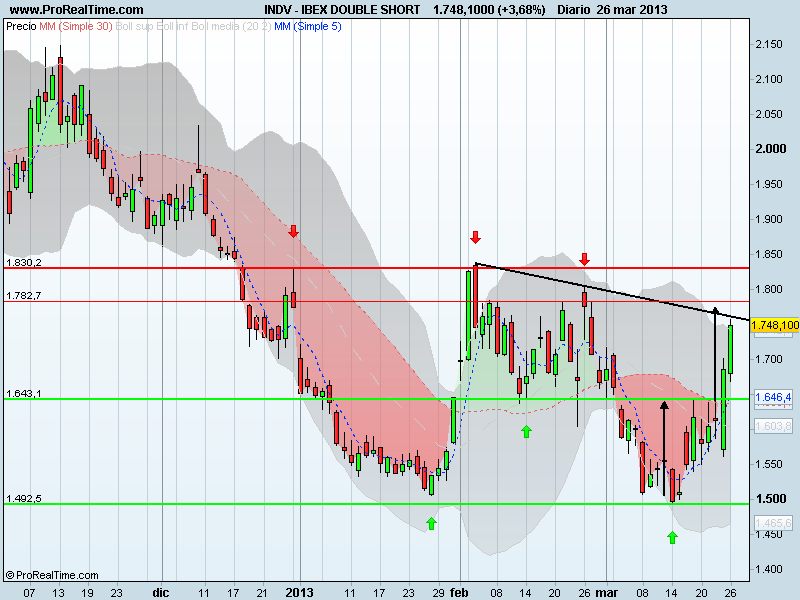Screen dimensions: 800x600
Task: Click the blue 1.646,4 moving average tag
Action: [773, 397]
